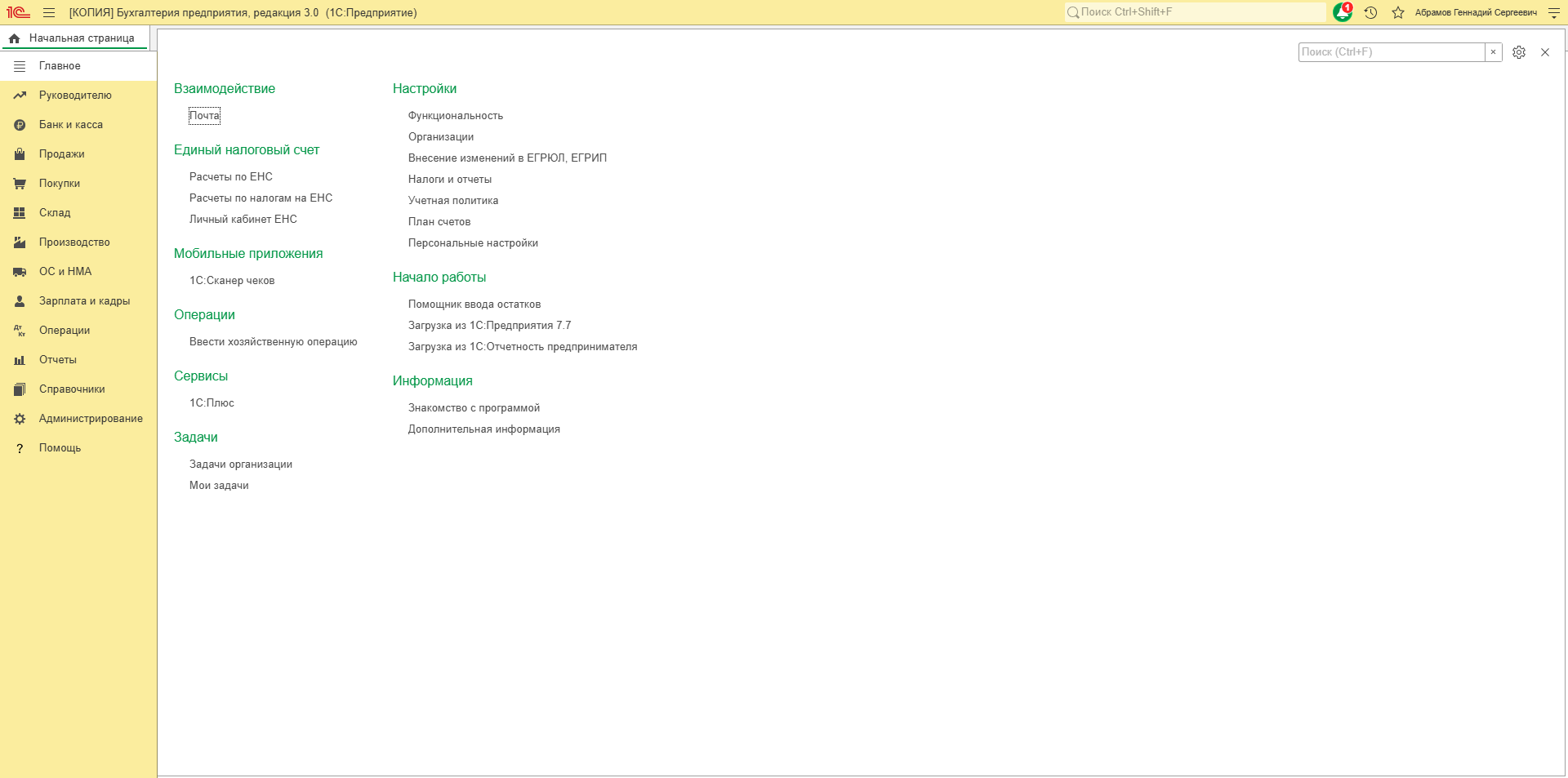Screen dimensions: 1568x778
Task: Click the Банк и касса ruble icon
Action: click(20, 125)
